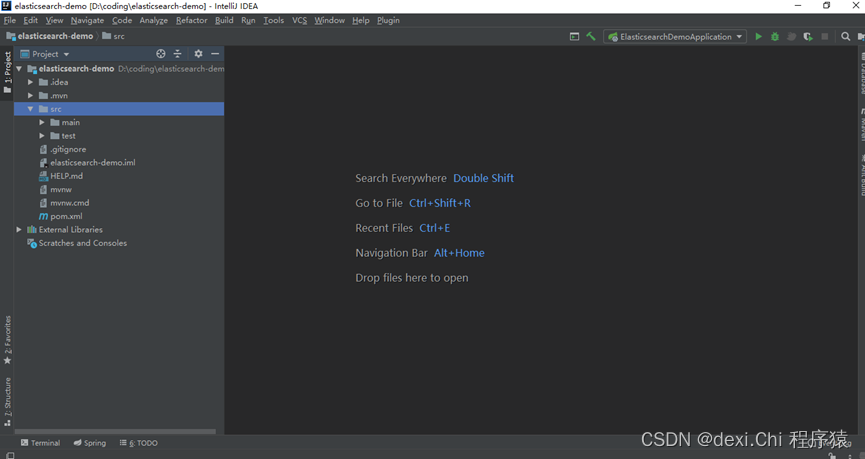Build project using the hammer icon

click(591, 36)
